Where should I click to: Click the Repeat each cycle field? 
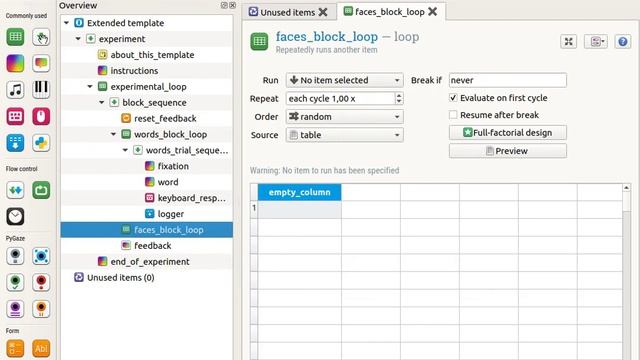tap(341, 98)
